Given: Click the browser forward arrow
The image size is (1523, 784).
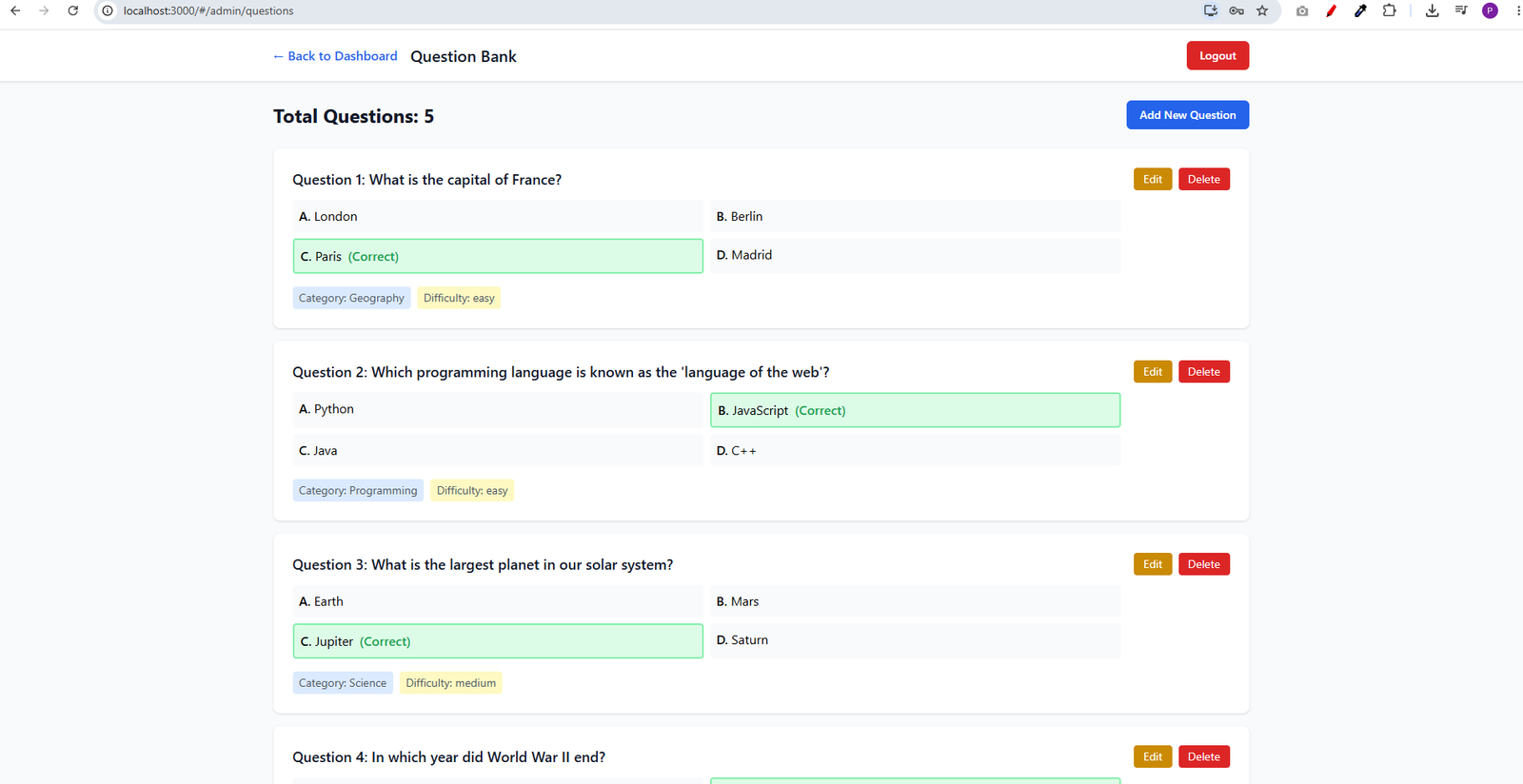Looking at the screenshot, I should pyautogui.click(x=44, y=10).
